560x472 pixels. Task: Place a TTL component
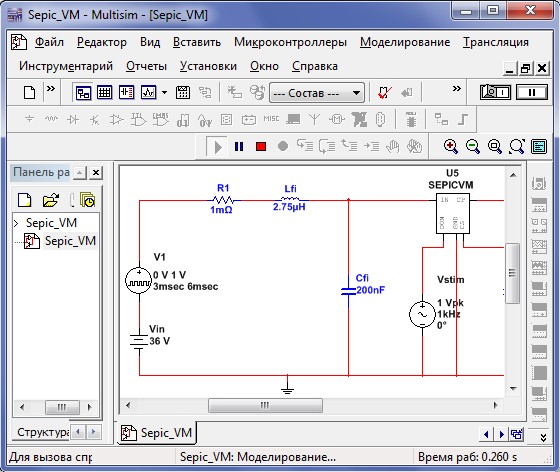pyautogui.click(x=139, y=120)
